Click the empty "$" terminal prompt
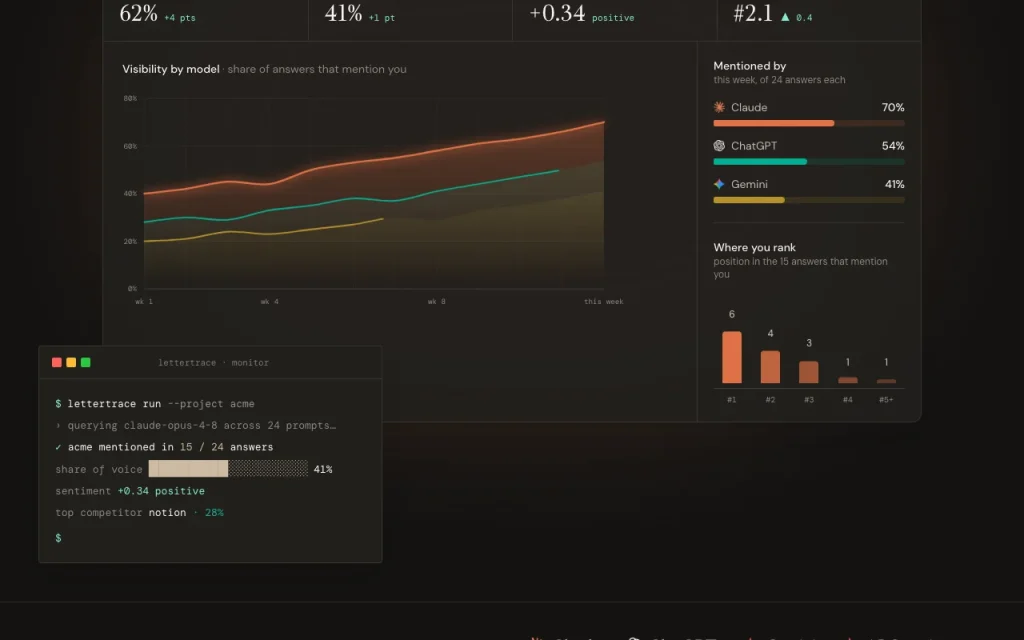Viewport: 1024px width, 640px height. click(58, 537)
